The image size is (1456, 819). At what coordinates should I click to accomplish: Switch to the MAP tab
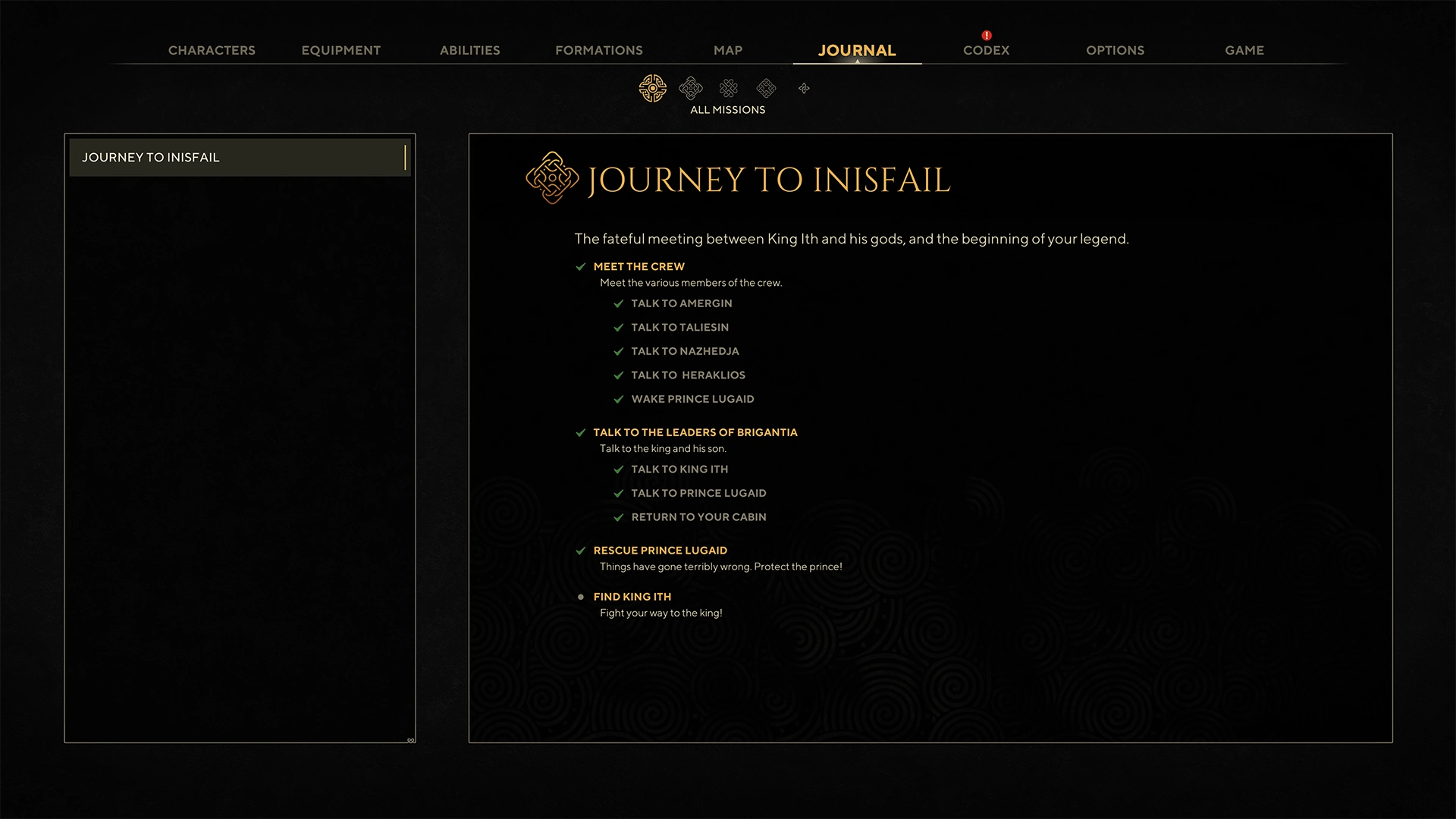tap(727, 50)
